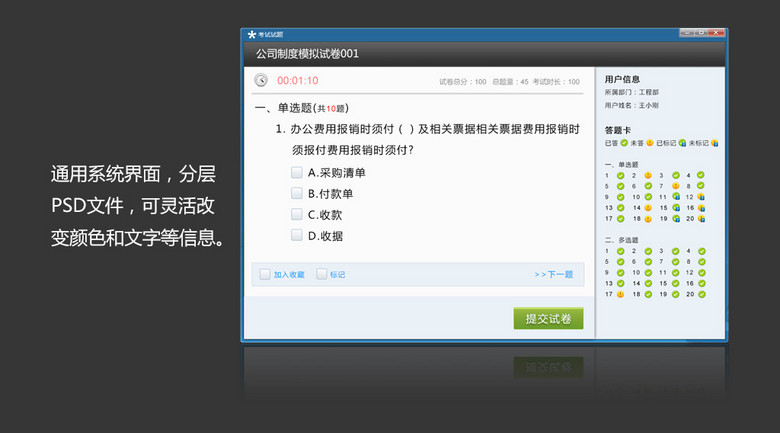Click the 公司制度模拟试卷001 title

point(307,54)
